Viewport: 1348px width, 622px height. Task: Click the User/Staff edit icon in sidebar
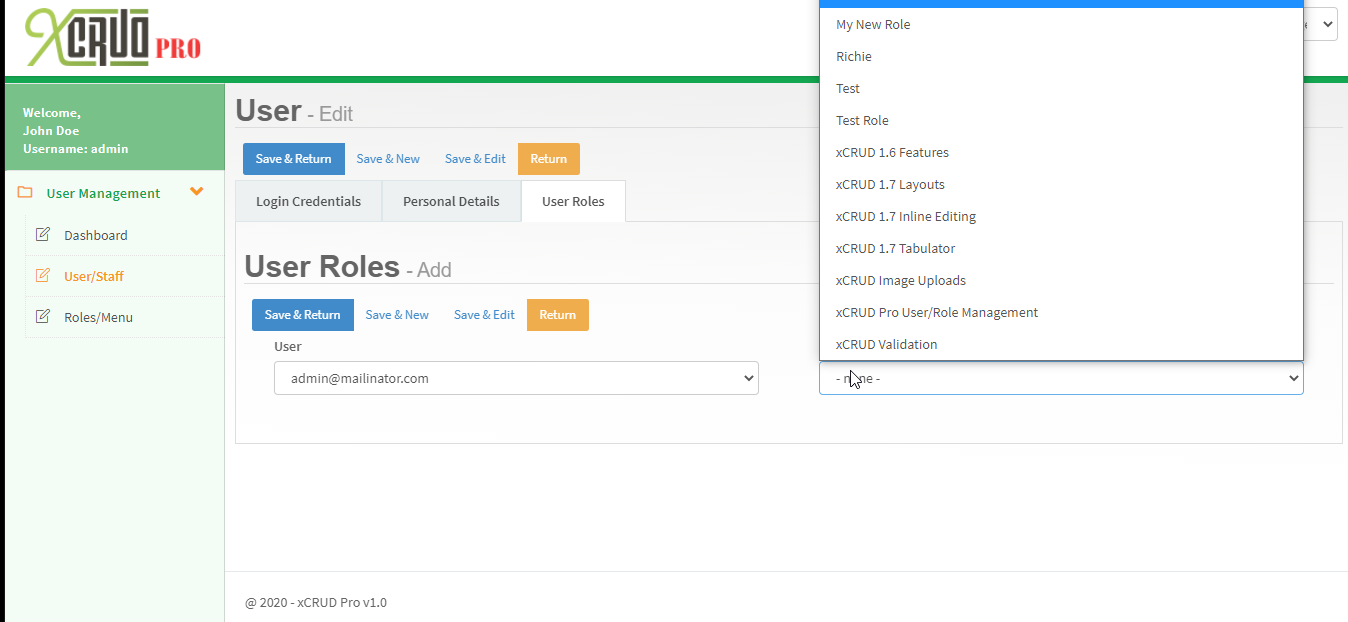click(43, 276)
